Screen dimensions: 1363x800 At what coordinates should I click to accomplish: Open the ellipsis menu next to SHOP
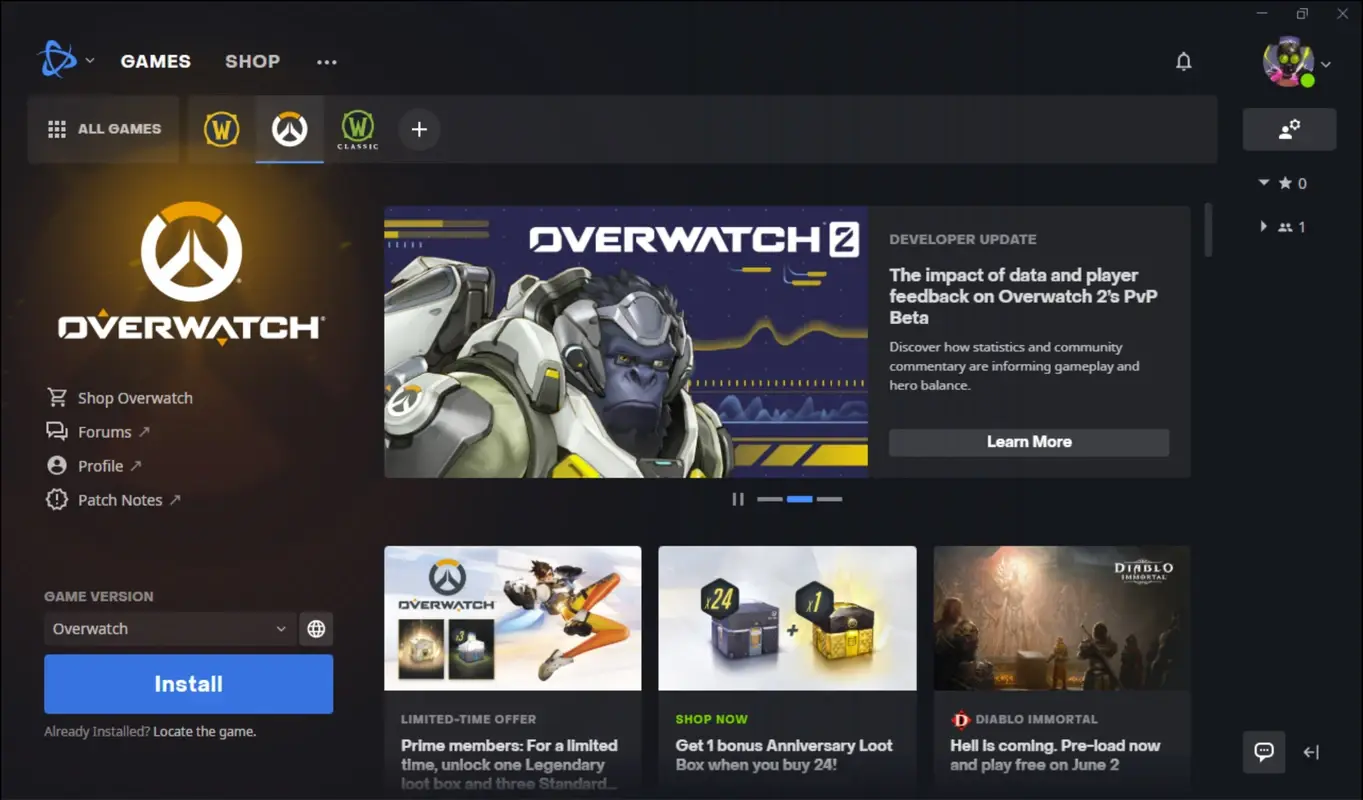[x=326, y=61]
